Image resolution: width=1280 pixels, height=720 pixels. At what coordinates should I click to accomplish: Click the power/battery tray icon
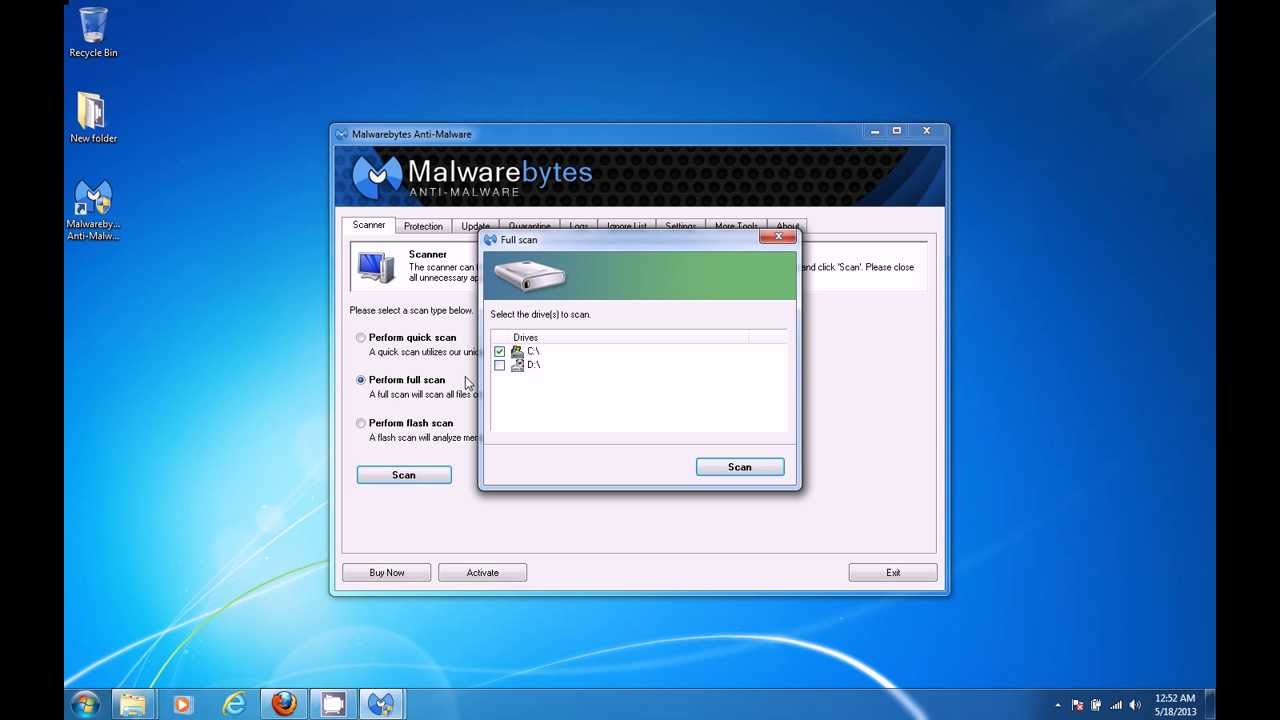pyautogui.click(x=1096, y=705)
